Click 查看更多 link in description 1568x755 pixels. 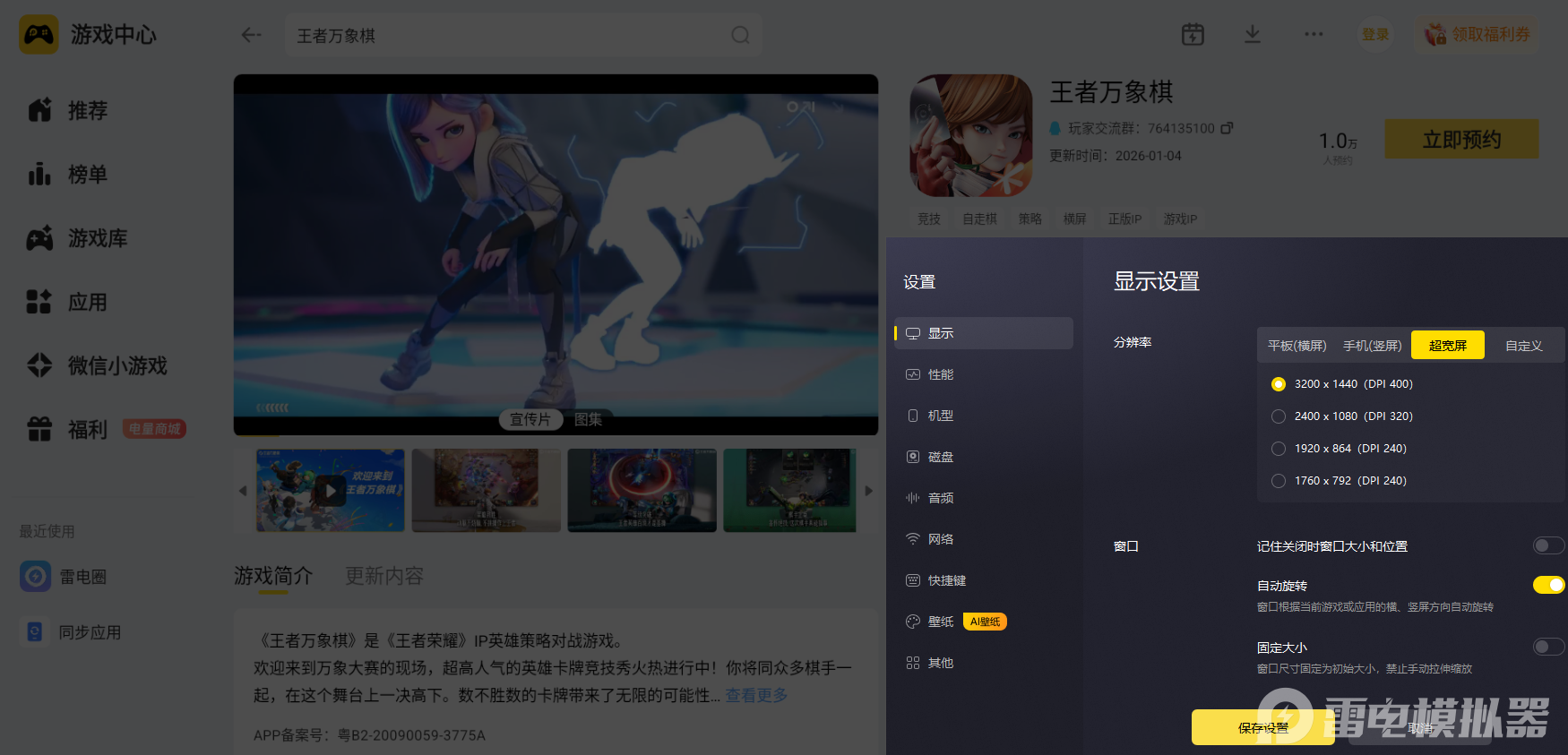point(756,695)
